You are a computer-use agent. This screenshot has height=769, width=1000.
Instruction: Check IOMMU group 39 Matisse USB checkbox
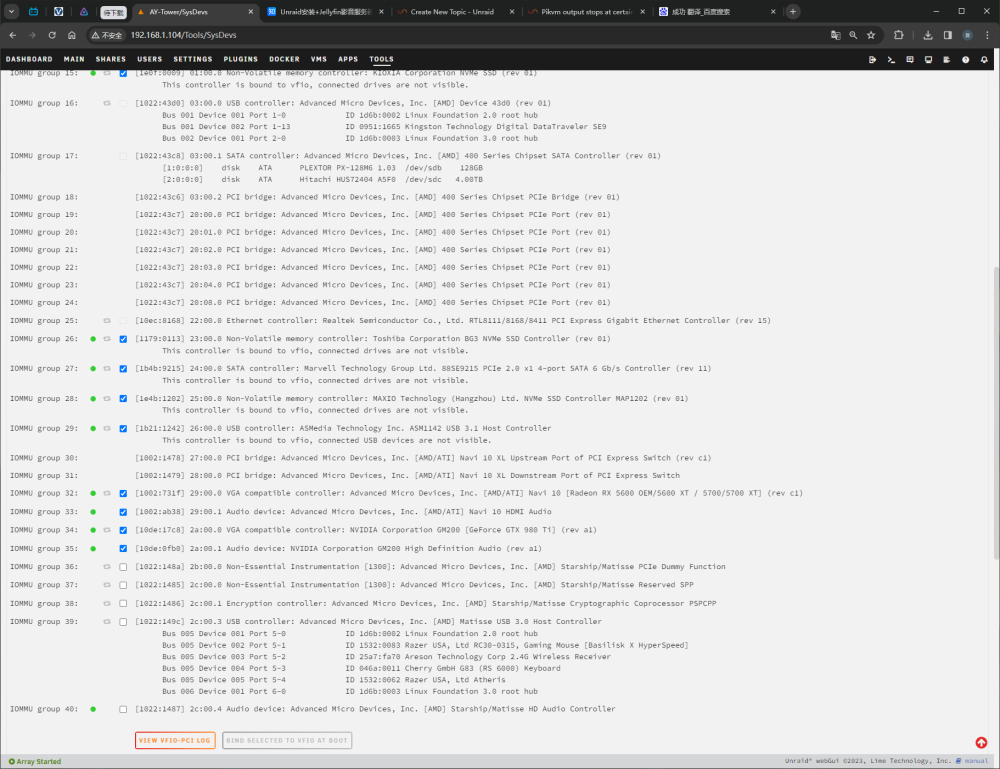[123, 622]
